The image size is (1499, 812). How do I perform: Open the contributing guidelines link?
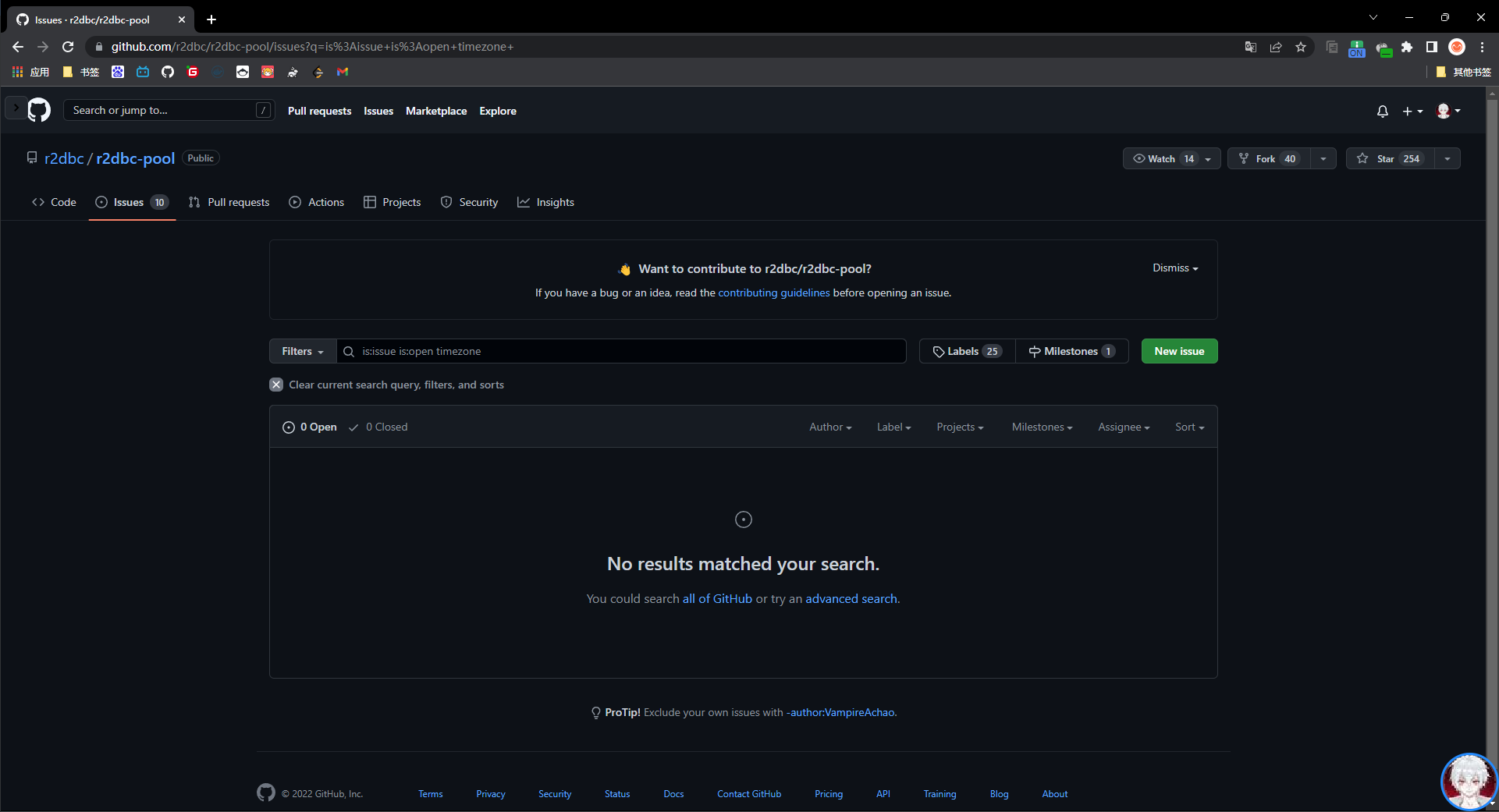coord(773,293)
